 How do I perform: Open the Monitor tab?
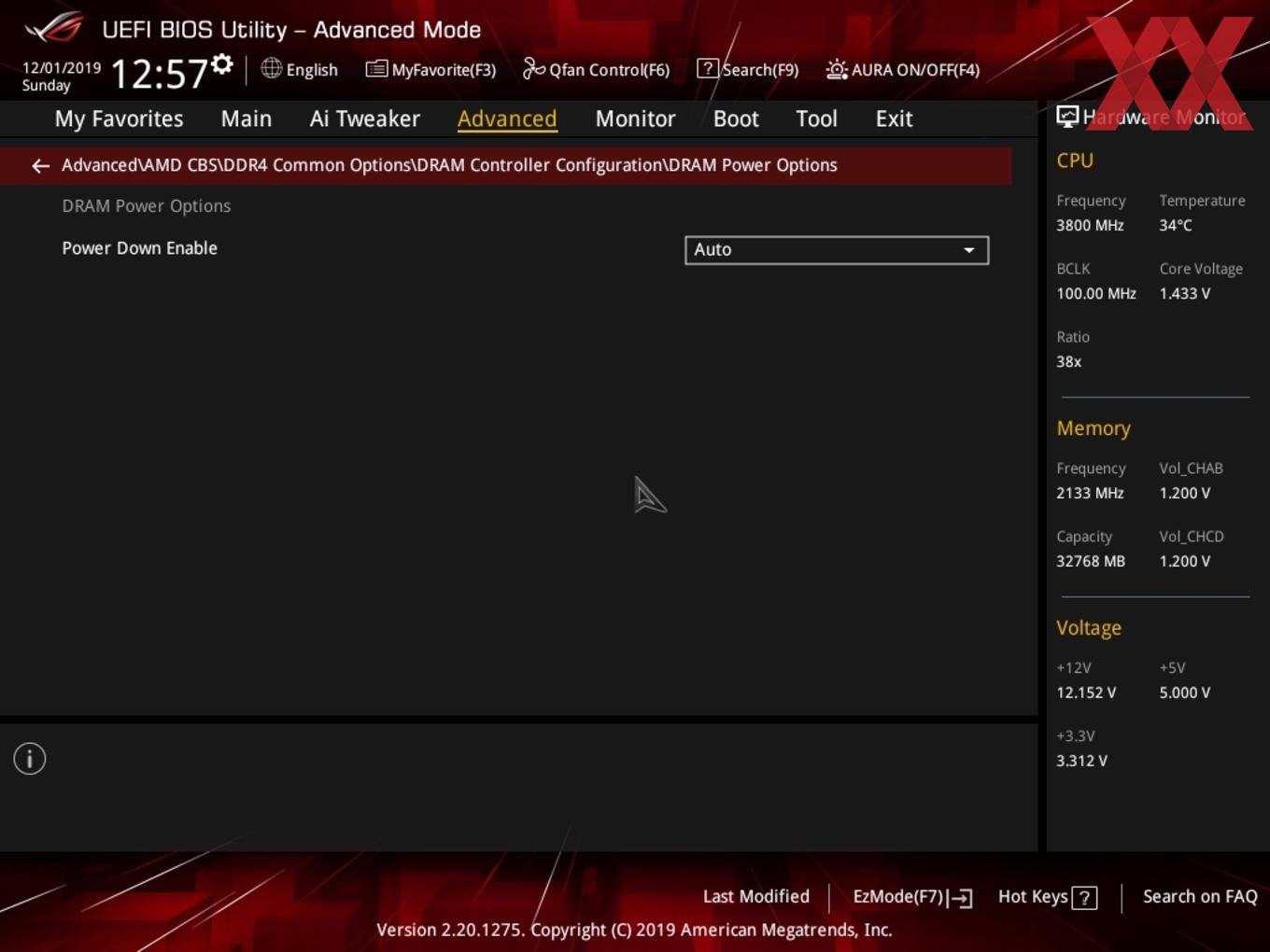[635, 119]
